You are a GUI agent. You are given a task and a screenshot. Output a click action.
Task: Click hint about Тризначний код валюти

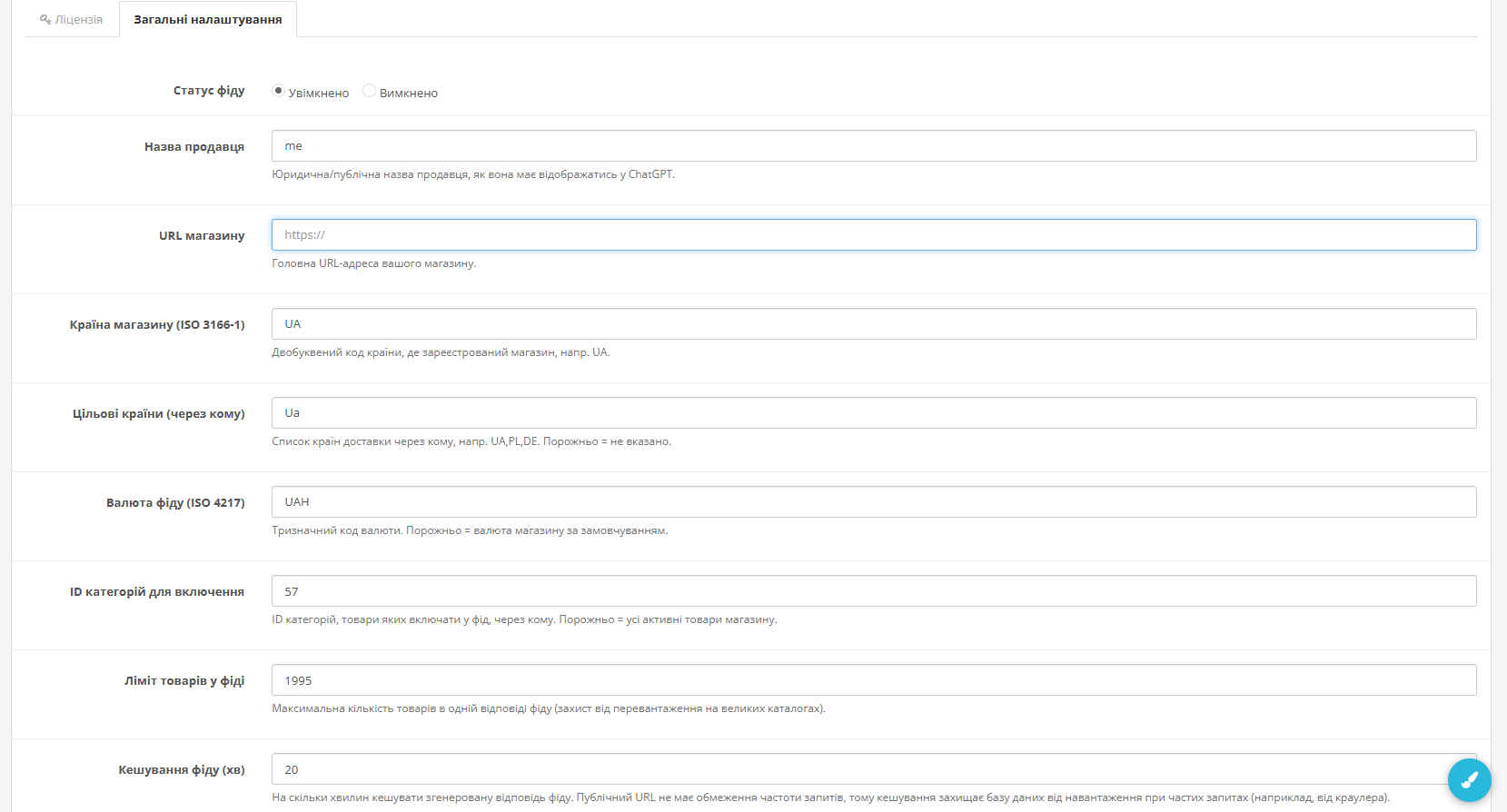(470, 530)
